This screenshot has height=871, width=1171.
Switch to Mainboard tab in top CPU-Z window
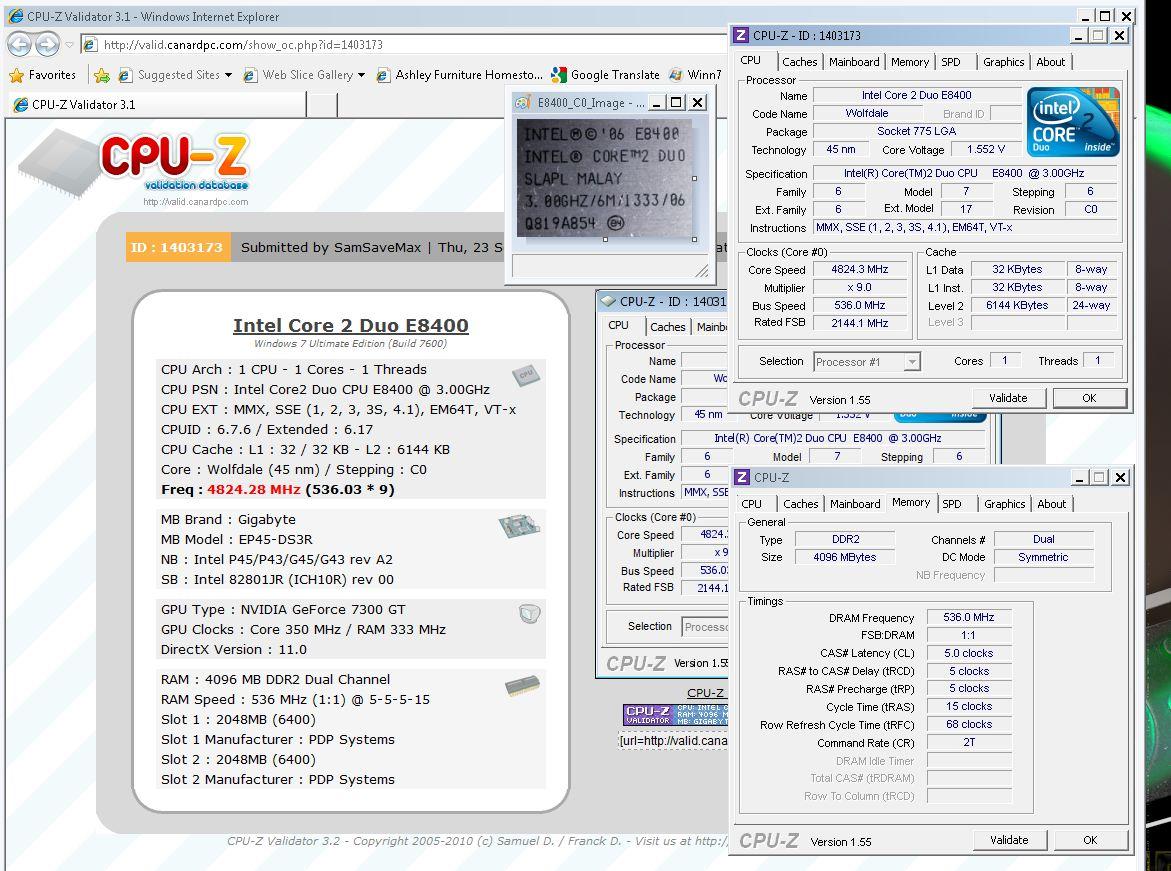pyautogui.click(x=854, y=62)
